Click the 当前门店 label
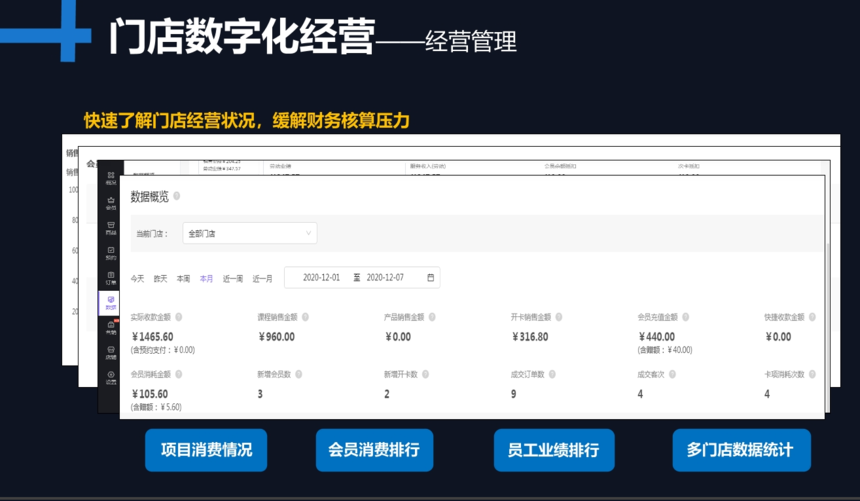The width and height of the screenshot is (860, 501). point(152,234)
